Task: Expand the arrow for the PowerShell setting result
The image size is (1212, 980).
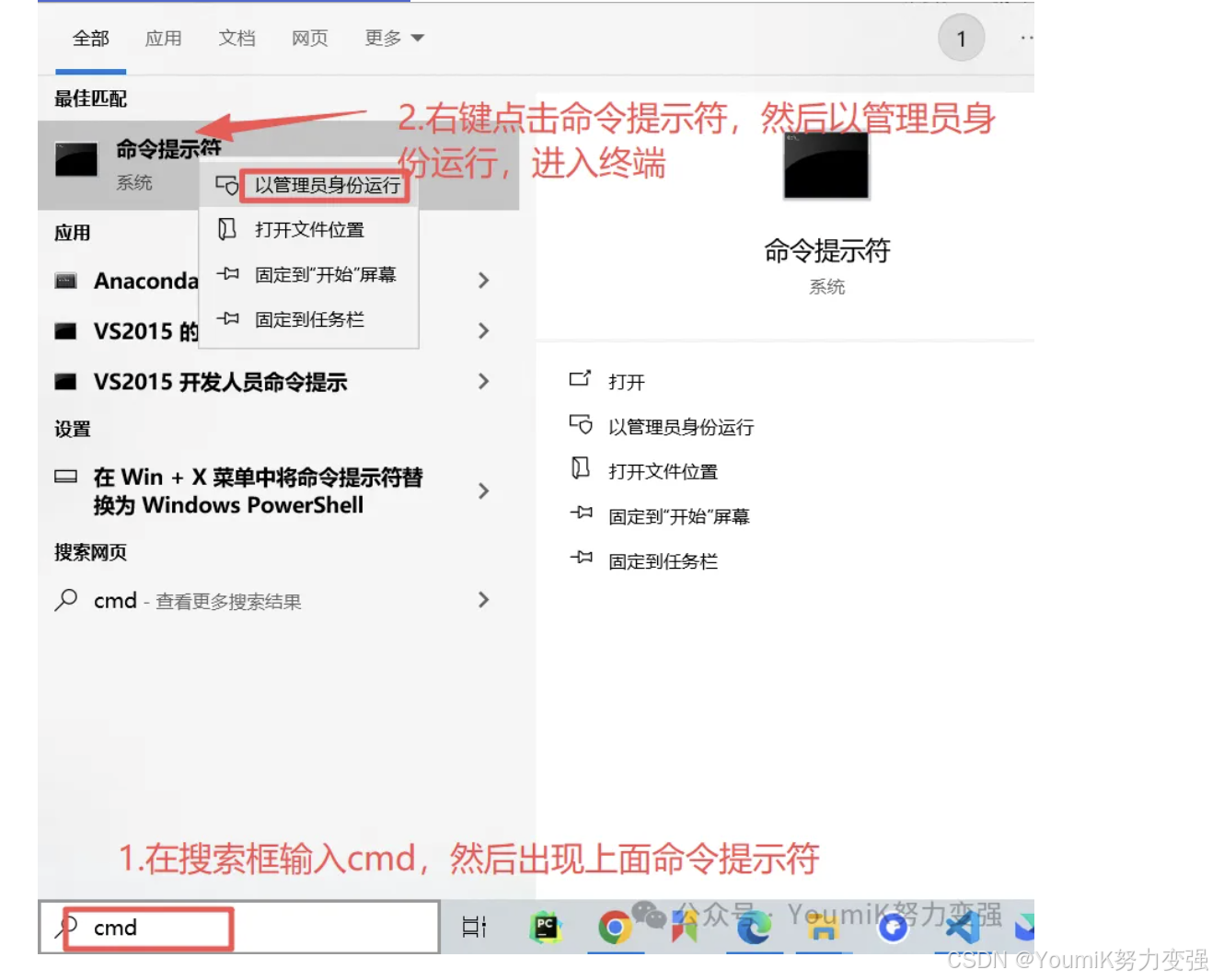Action: coord(484,491)
